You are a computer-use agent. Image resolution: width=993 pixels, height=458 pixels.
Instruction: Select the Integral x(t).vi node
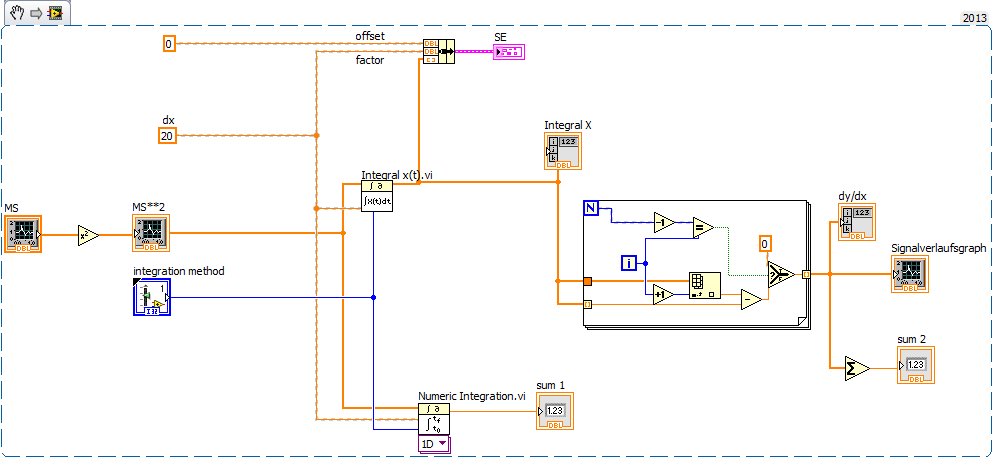[377, 196]
